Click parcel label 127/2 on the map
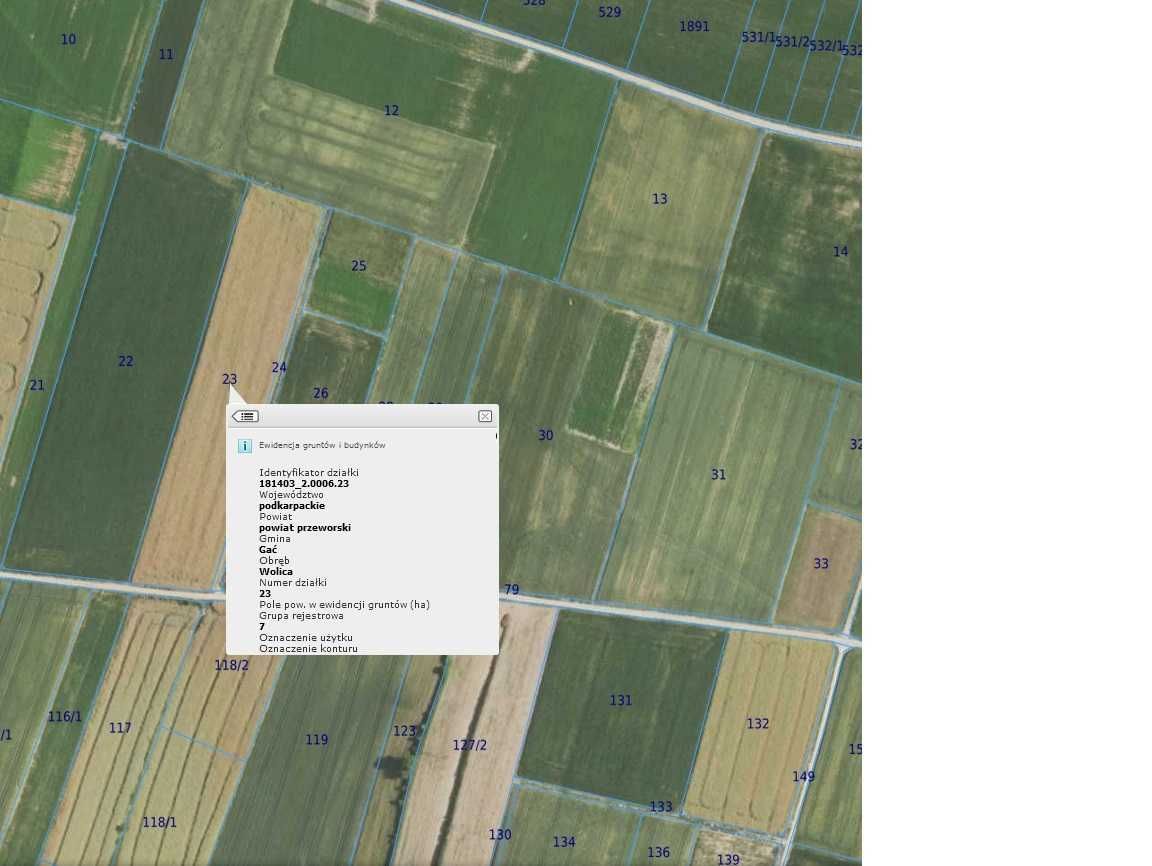Image resolution: width=1152 pixels, height=866 pixels. pos(469,746)
